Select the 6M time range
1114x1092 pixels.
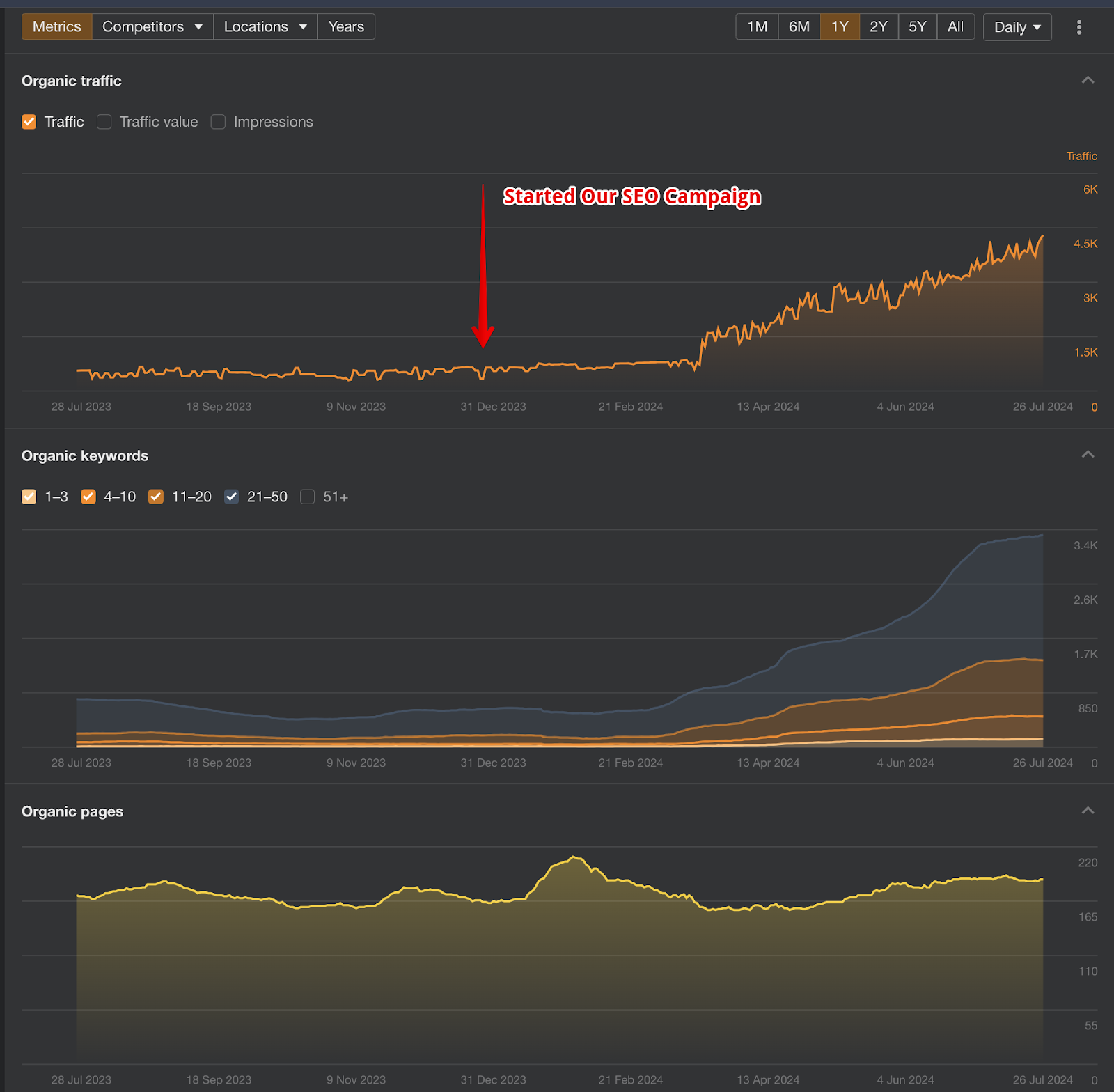799,26
